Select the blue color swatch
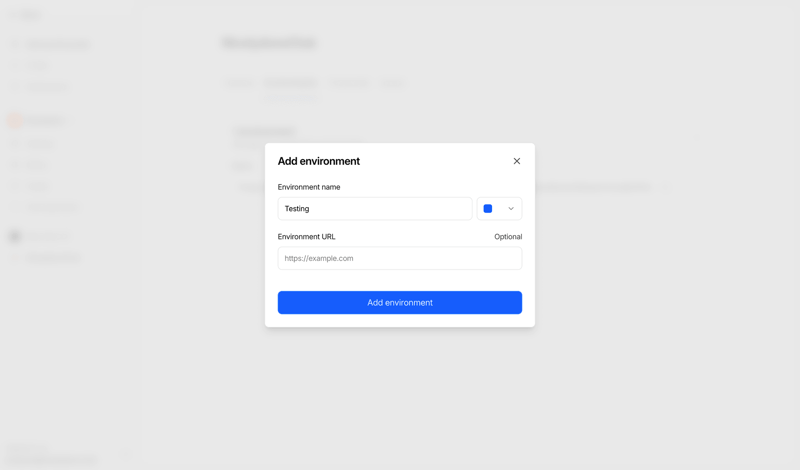 pyautogui.click(x=488, y=209)
